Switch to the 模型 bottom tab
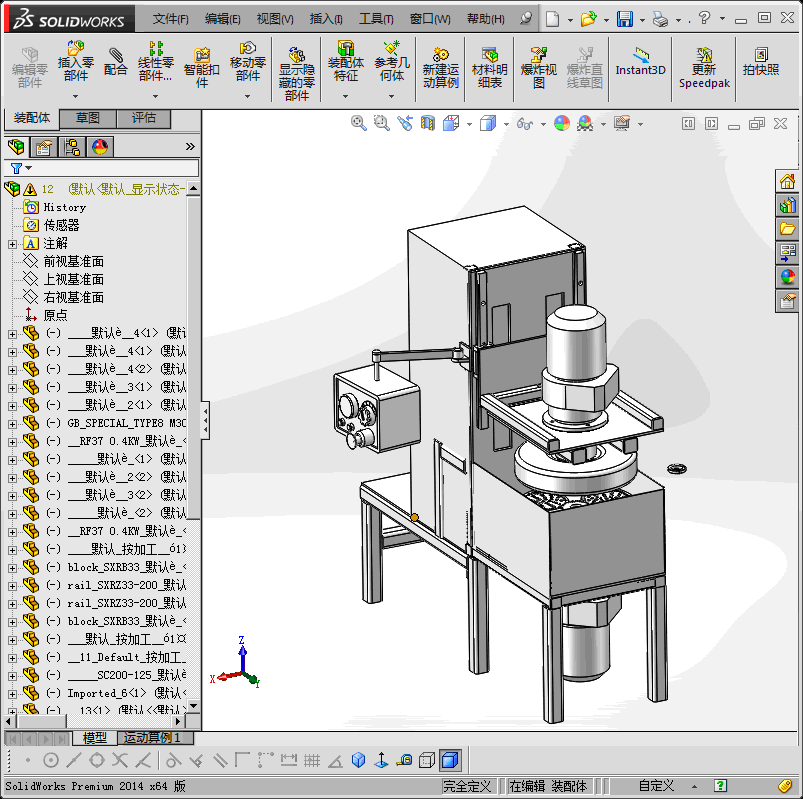Viewport: 803px width, 799px height. point(95,738)
